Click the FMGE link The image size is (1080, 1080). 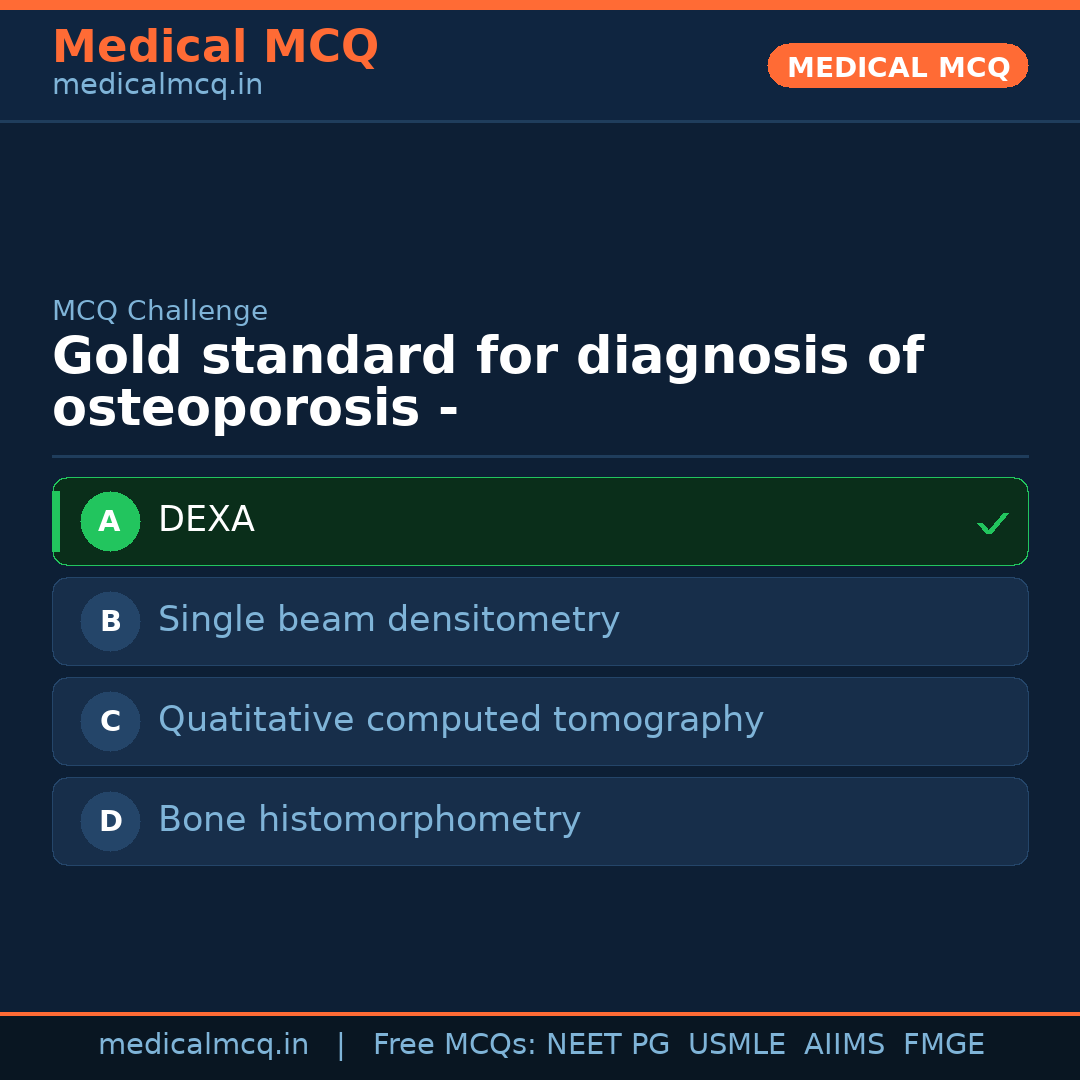click(x=943, y=1043)
